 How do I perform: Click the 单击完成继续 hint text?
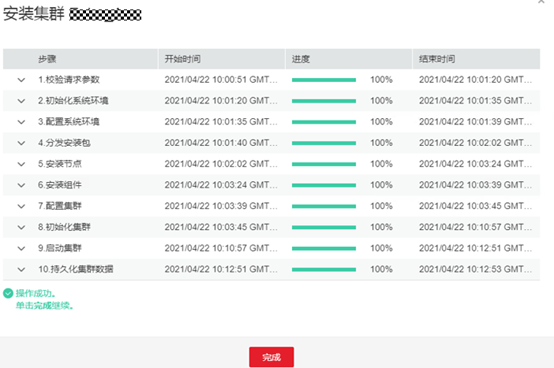point(45,305)
